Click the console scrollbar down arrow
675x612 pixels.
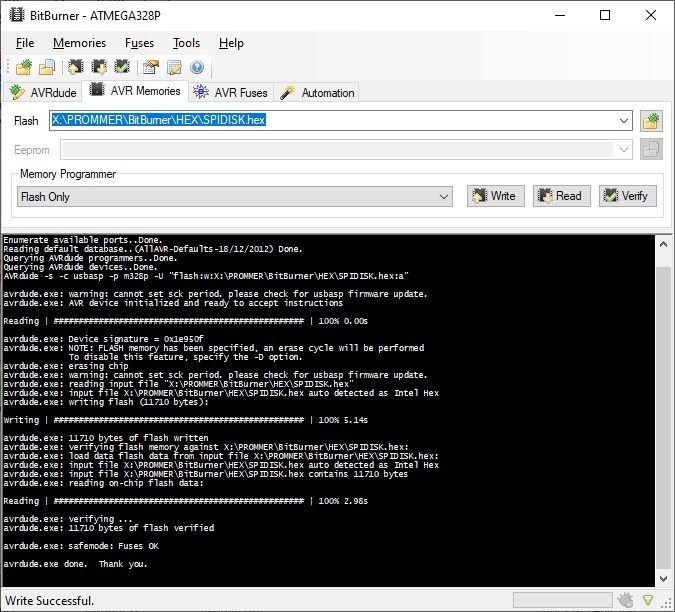[663, 578]
